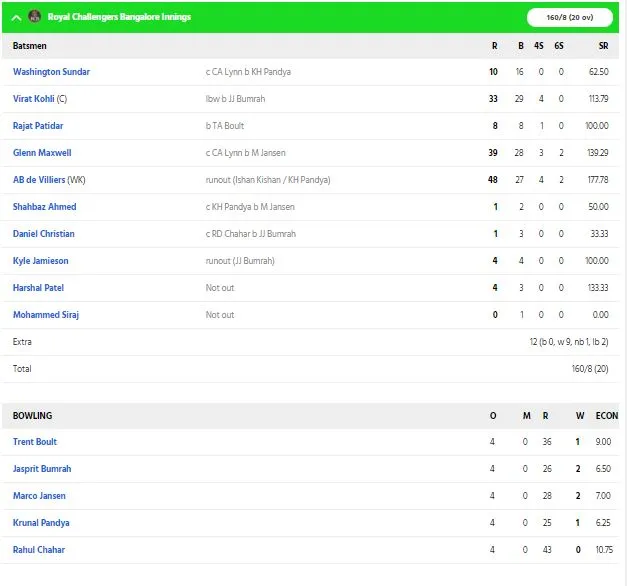The height and width of the screenshot is (586, 627).
Task: Click Glenn Maxwell's runs value 39
Action: point(493,153)
